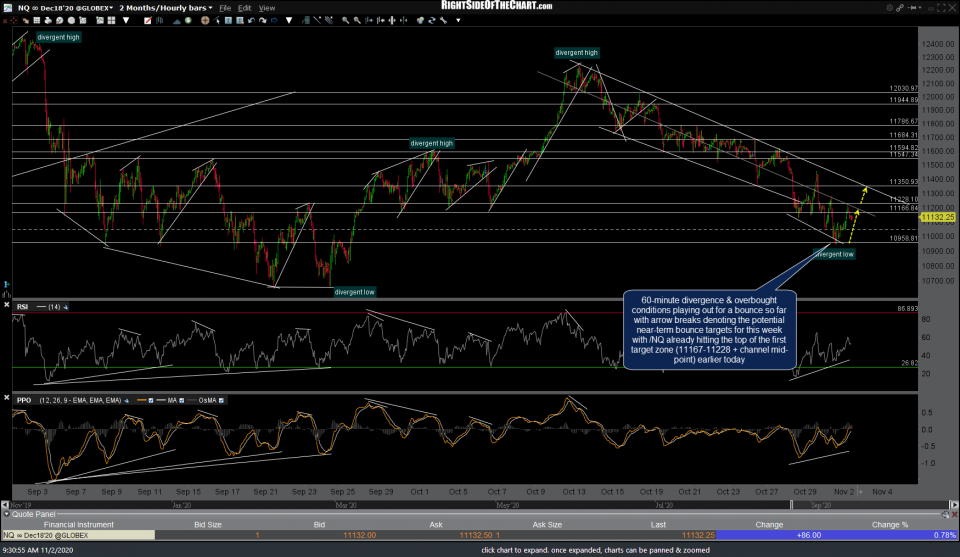Viewport: 960px width, 557px height.
Task: Select the parallel channel lines tool
Action: (329, 20)
